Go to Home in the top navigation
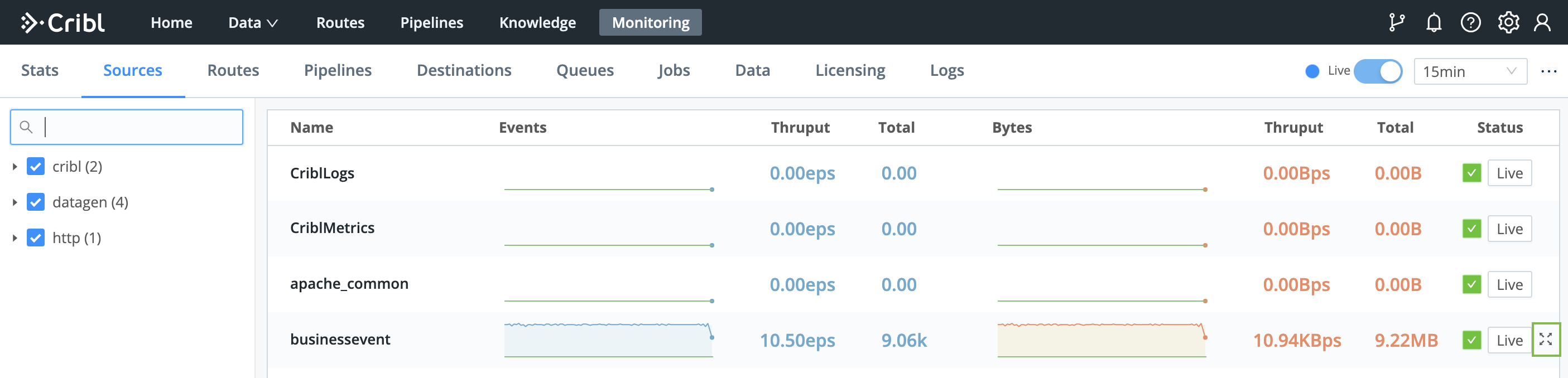 172,22
